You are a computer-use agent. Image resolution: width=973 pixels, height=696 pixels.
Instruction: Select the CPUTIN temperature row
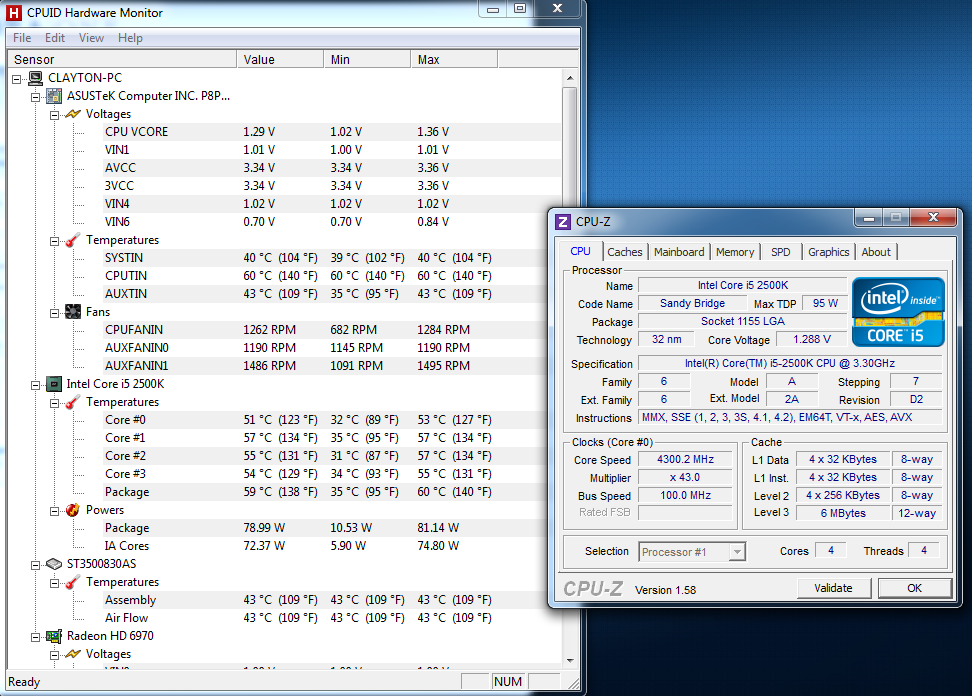[333, 276]
